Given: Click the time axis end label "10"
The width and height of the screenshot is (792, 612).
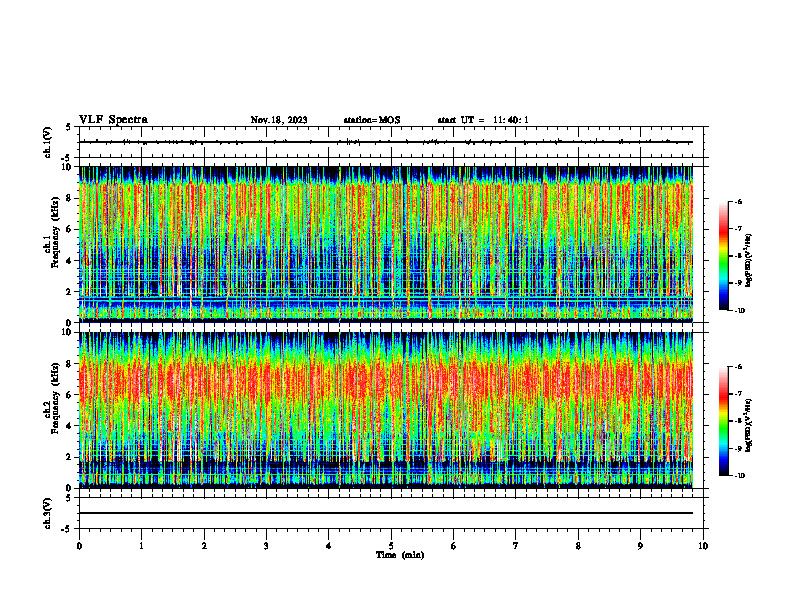Looking at the screenshot, I should [x=703, y=546].
